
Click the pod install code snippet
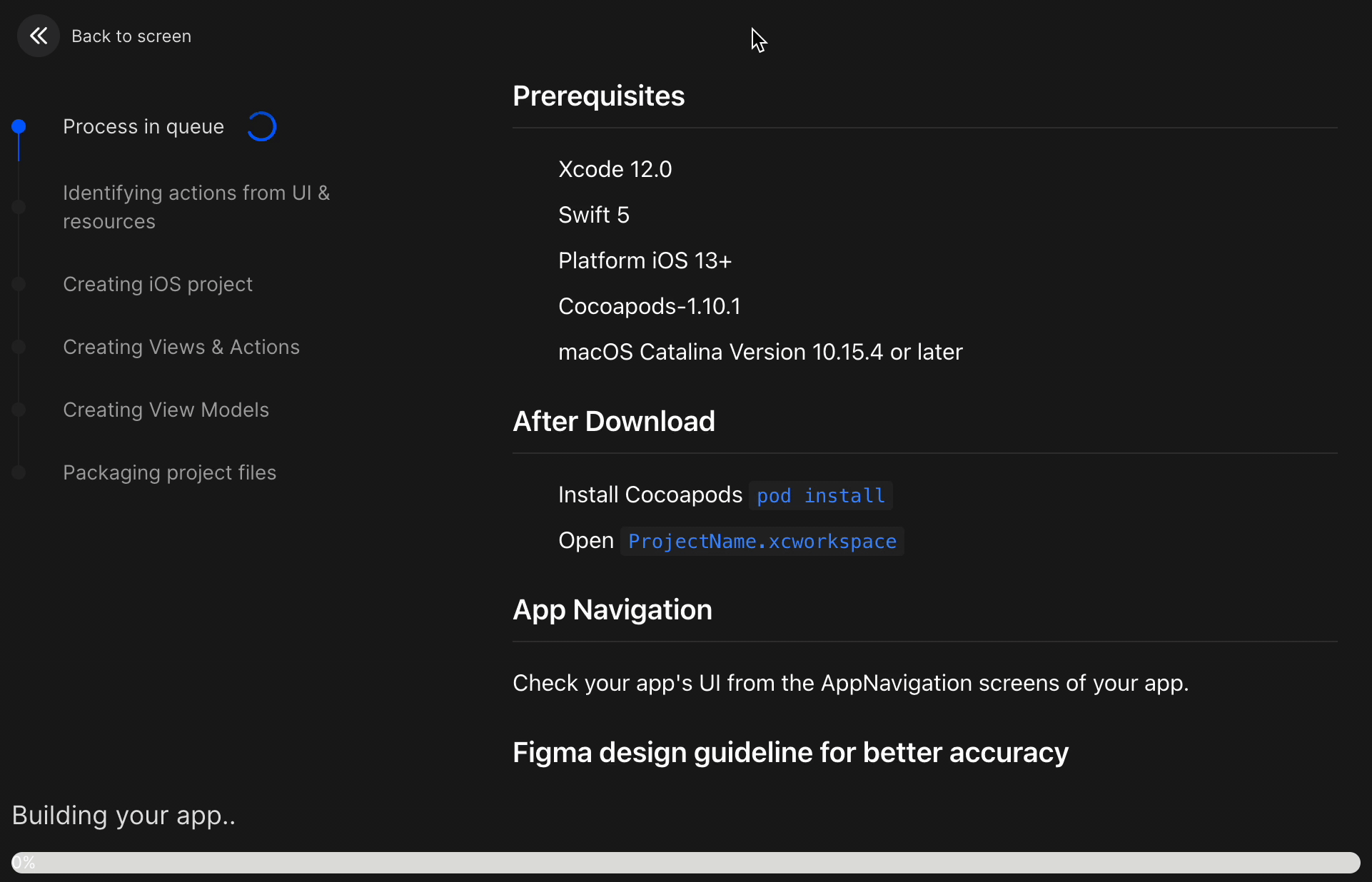(821, 495)
